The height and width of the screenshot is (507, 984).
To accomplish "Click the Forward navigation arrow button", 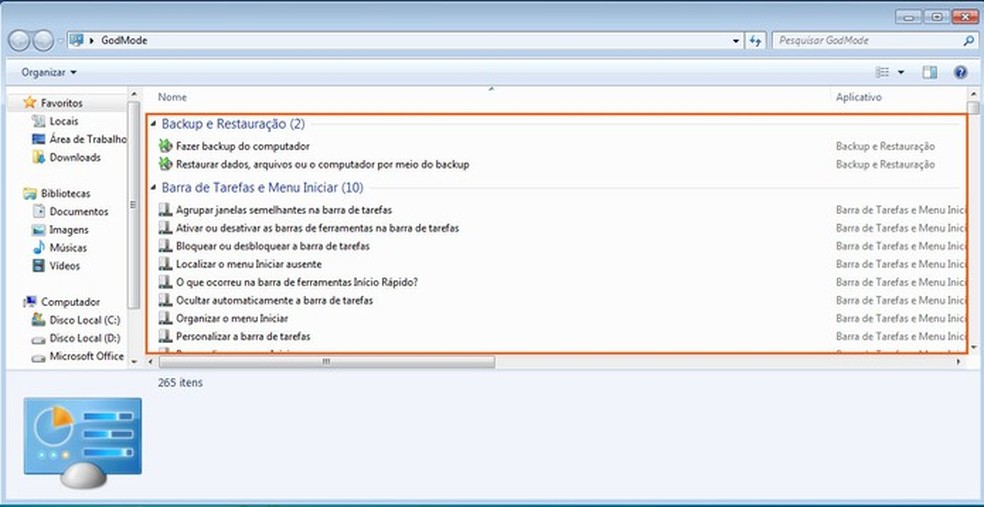I will click(43, 41).
